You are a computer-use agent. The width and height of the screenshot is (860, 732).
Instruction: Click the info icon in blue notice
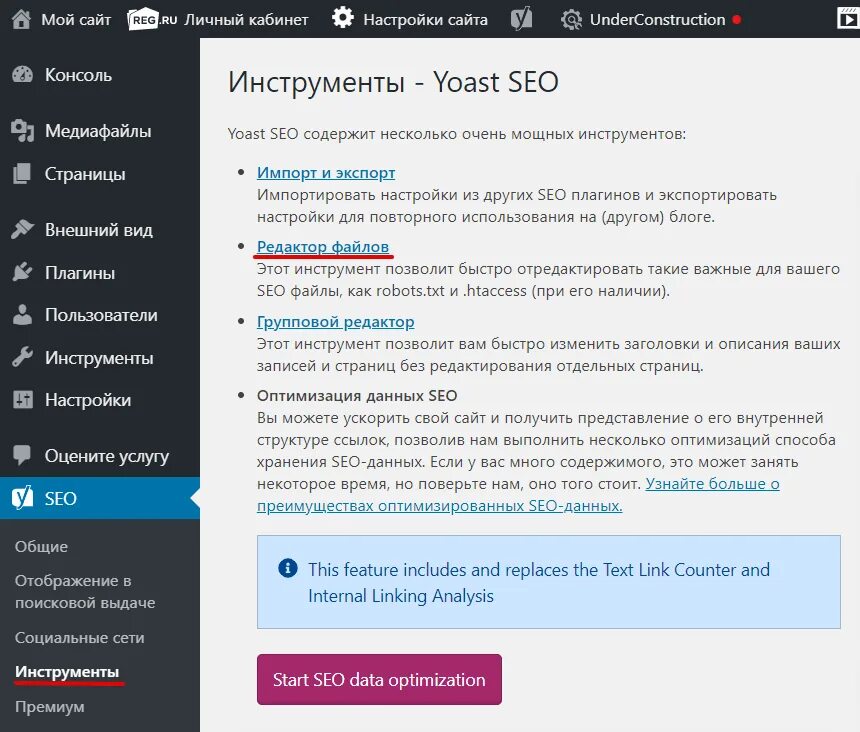288,568
